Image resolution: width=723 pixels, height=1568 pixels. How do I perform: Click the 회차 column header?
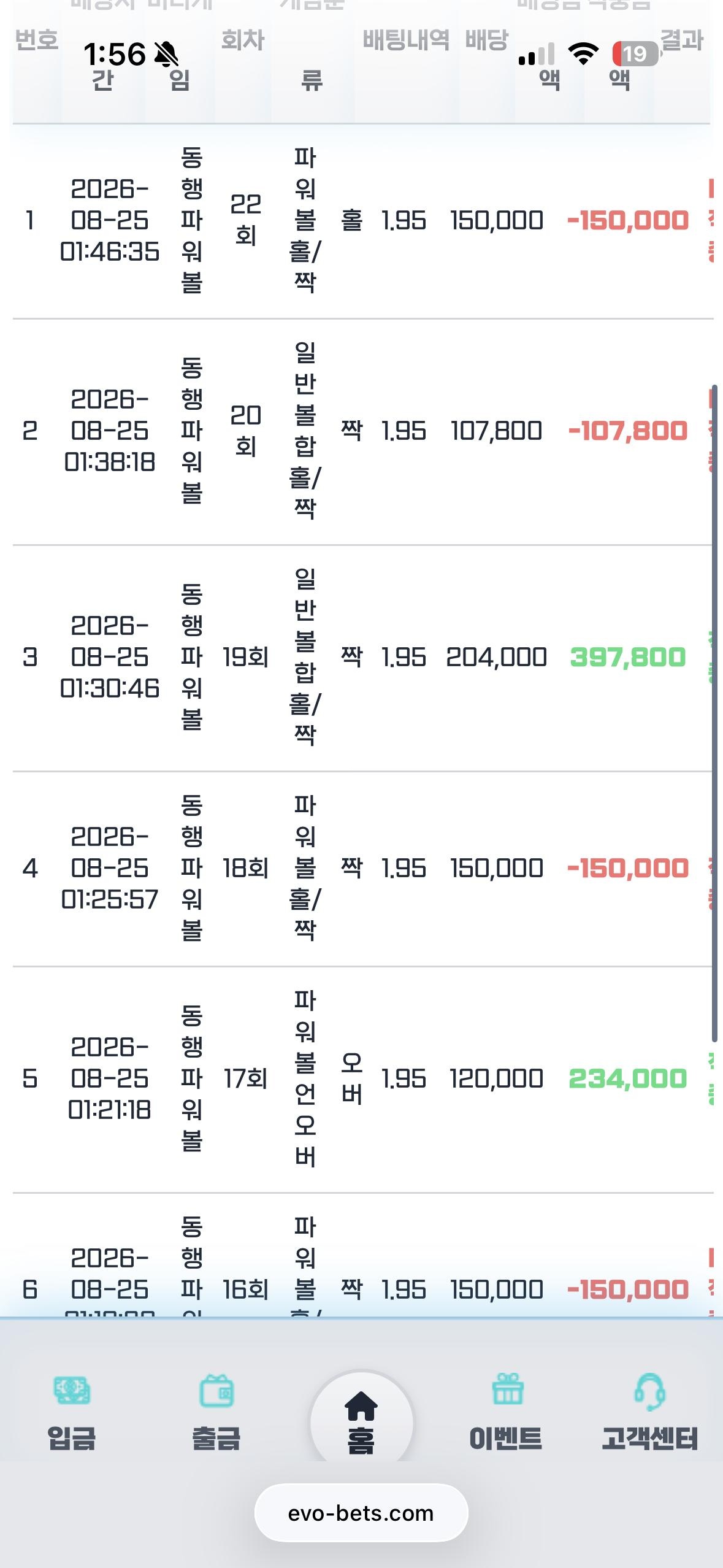[x=243, y=40]
